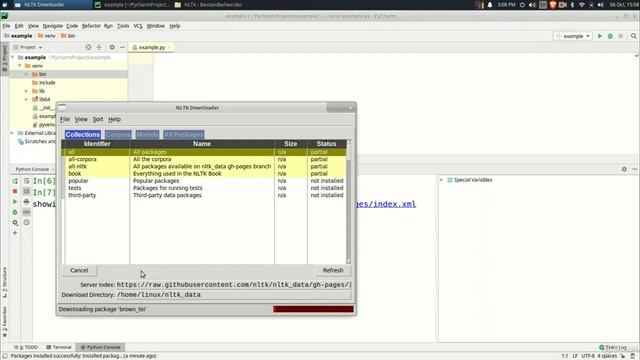Click the Download Directory field

(x=233, y=295)
